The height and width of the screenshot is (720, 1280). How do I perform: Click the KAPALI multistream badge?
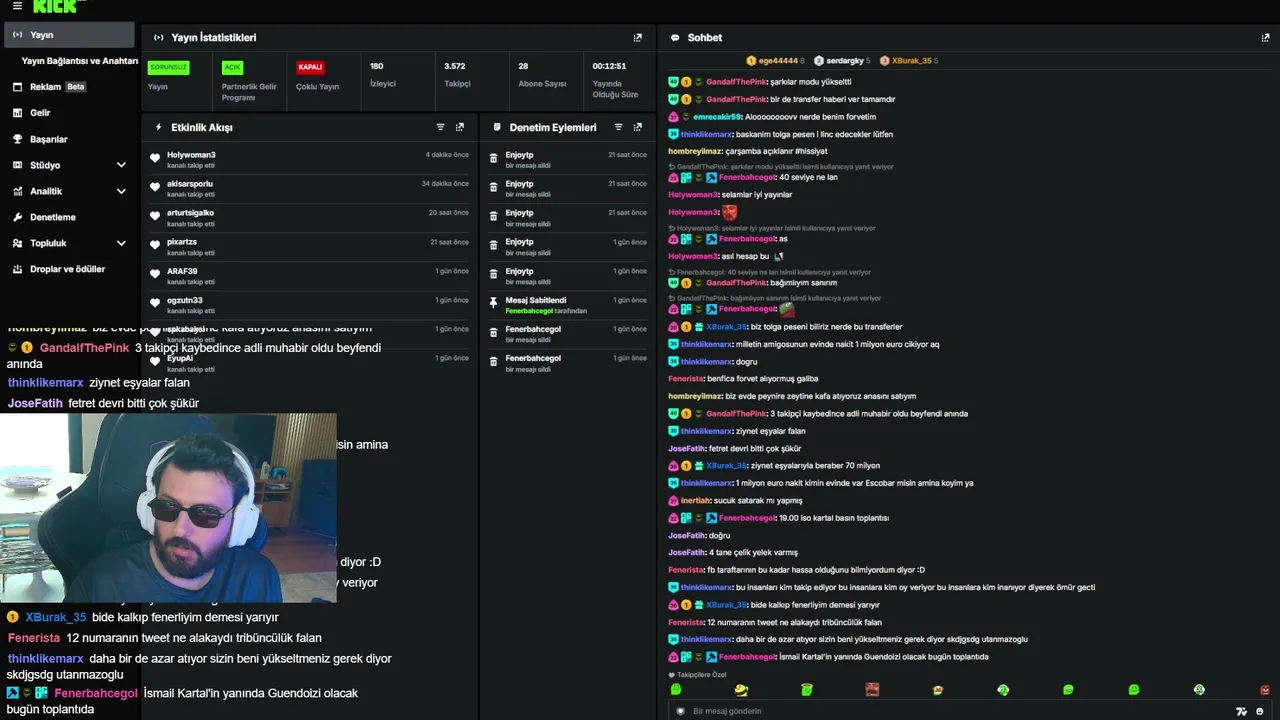point(310,68)
